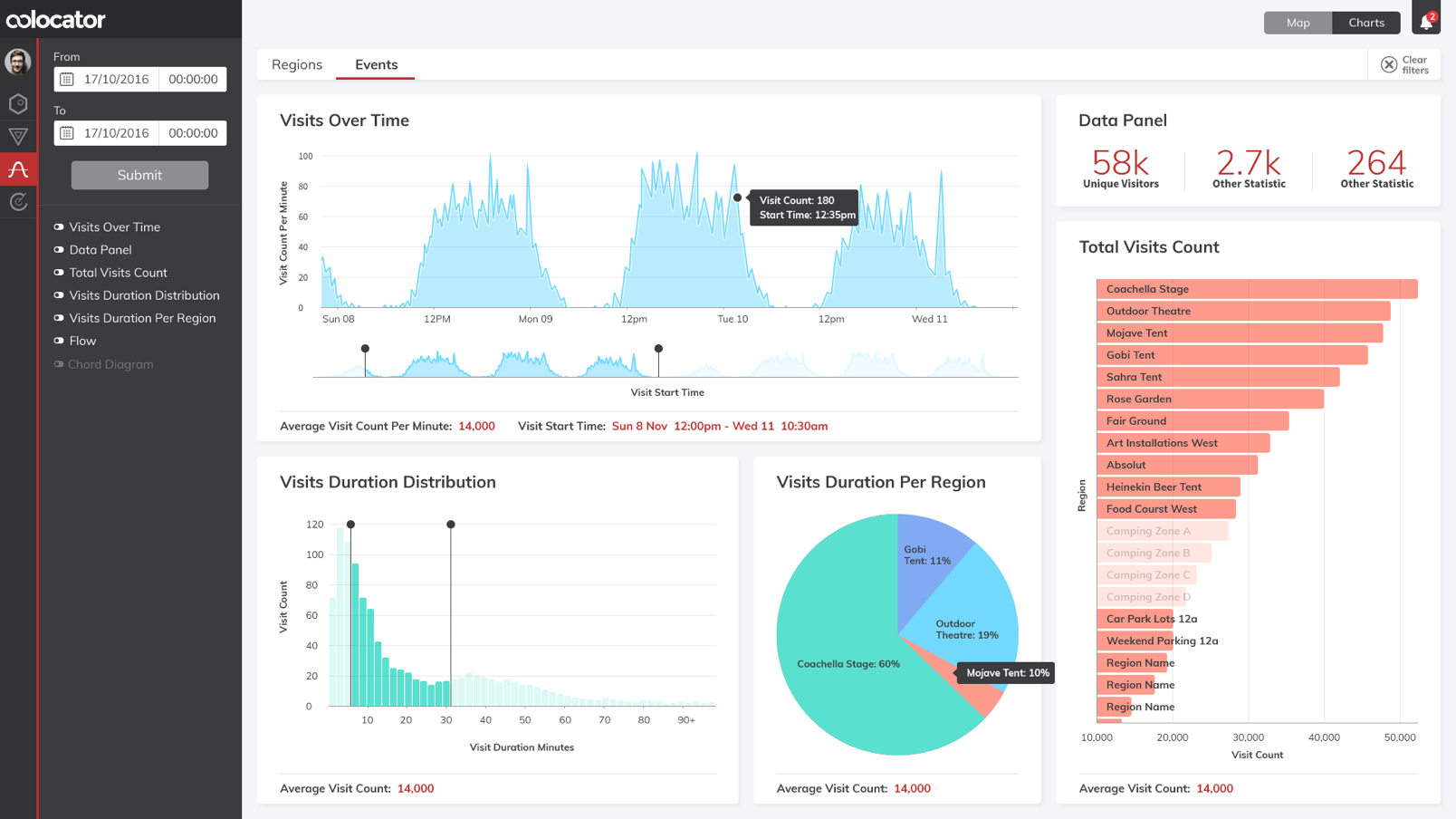The image size is (1456, 819).
Task: Click the Clear filters X icon
Action: [x=1389, y=64]
